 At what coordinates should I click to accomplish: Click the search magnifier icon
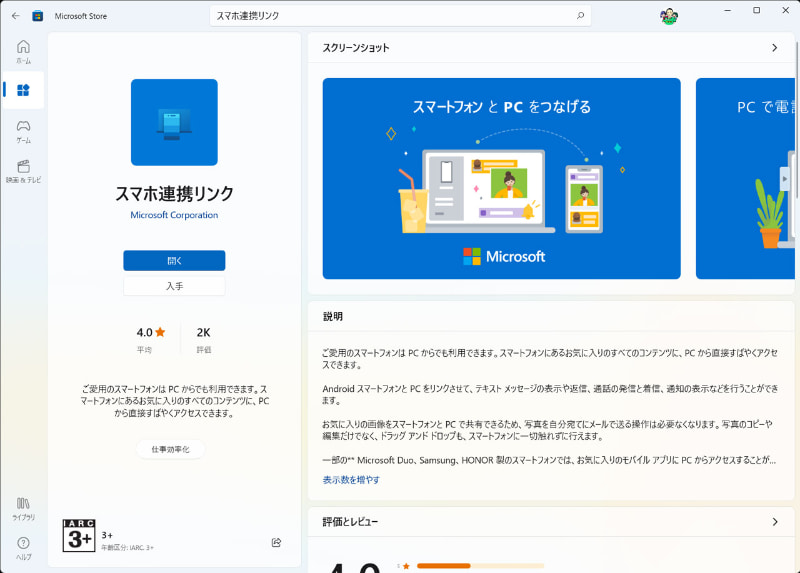pyautogui.click(x=580, y=16)
